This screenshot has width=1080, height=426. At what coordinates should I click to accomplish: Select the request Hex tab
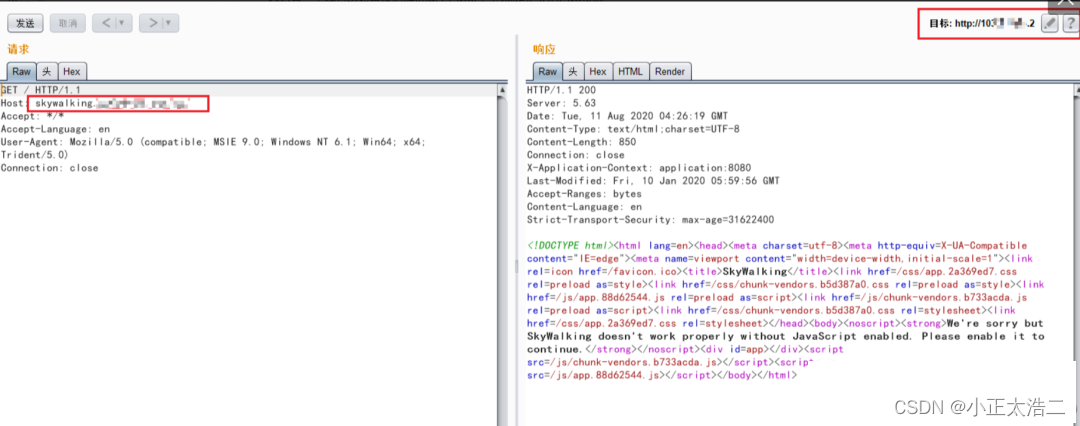tap(72, 71)
